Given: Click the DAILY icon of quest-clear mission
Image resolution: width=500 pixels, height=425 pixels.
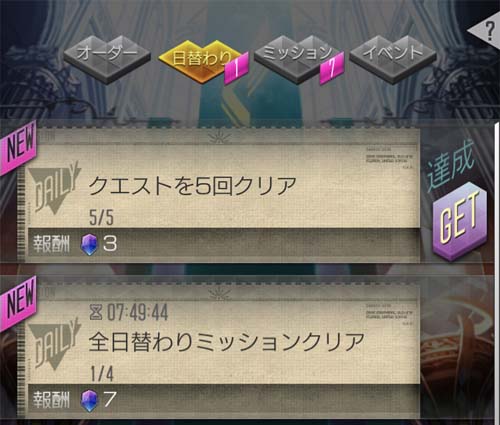Looking at the screenshot, I should click(x=54, y=188).
